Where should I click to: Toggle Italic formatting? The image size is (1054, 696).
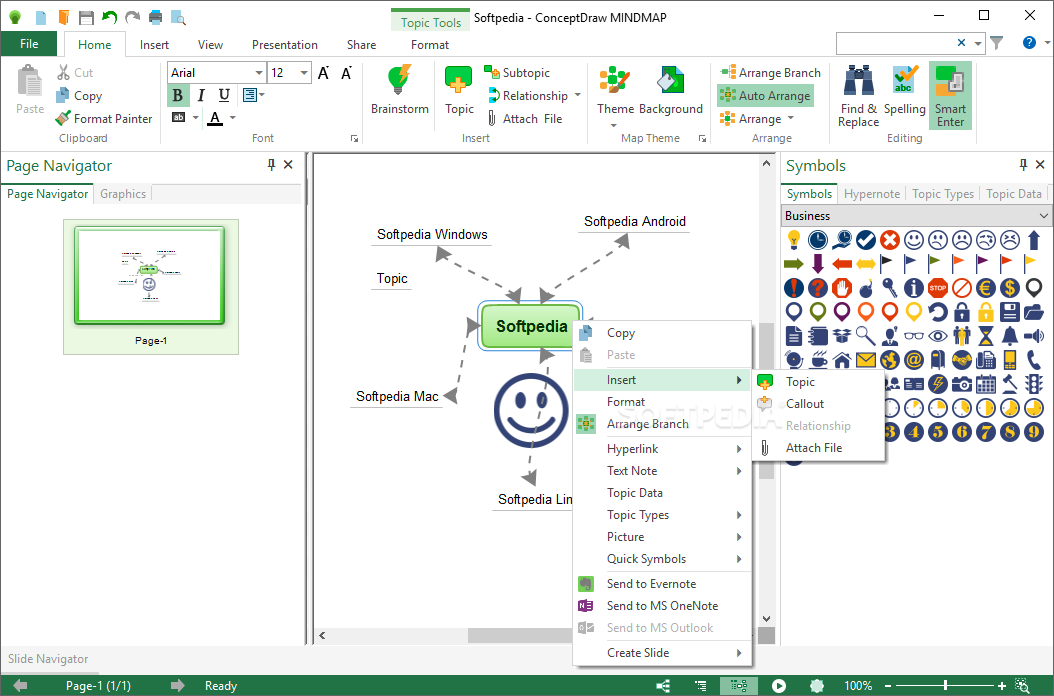[200, 95]
